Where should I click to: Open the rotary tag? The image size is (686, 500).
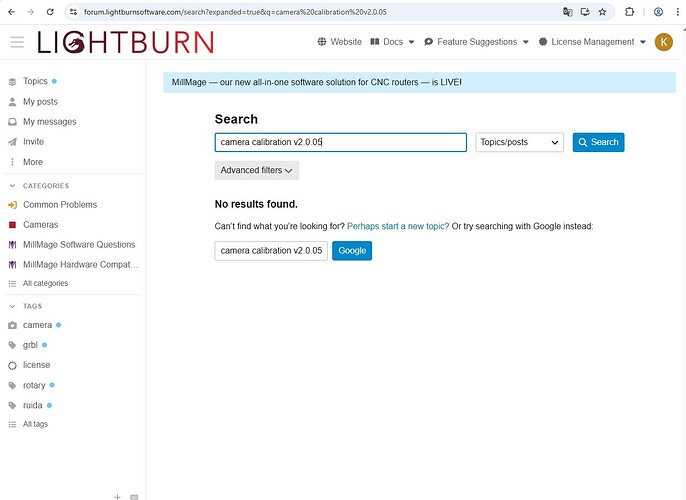34,385
